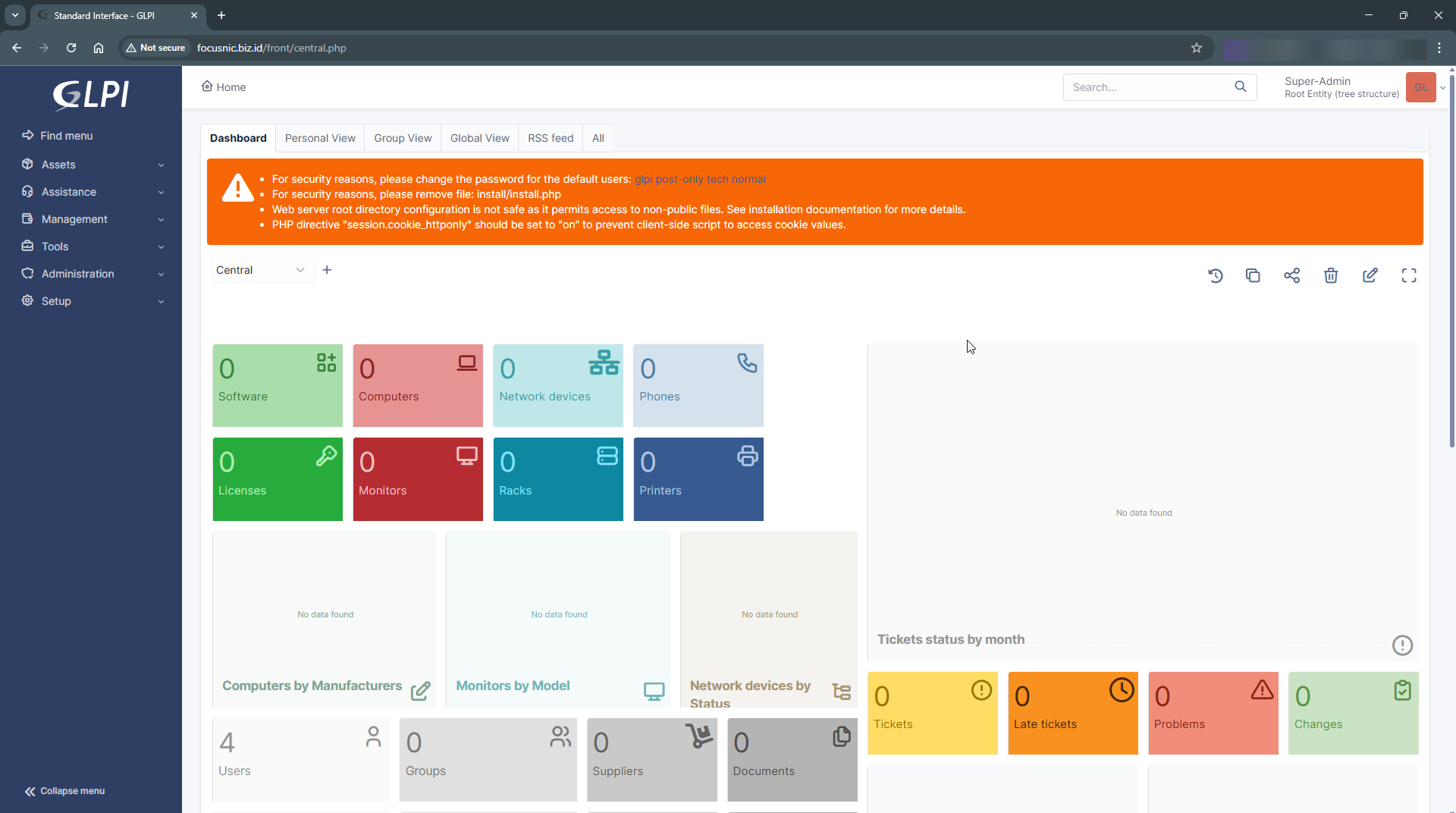The image size is (1456, 813).
Task: Toggle fullscreen mode for dashboard
Action: tap(1408, 275)
